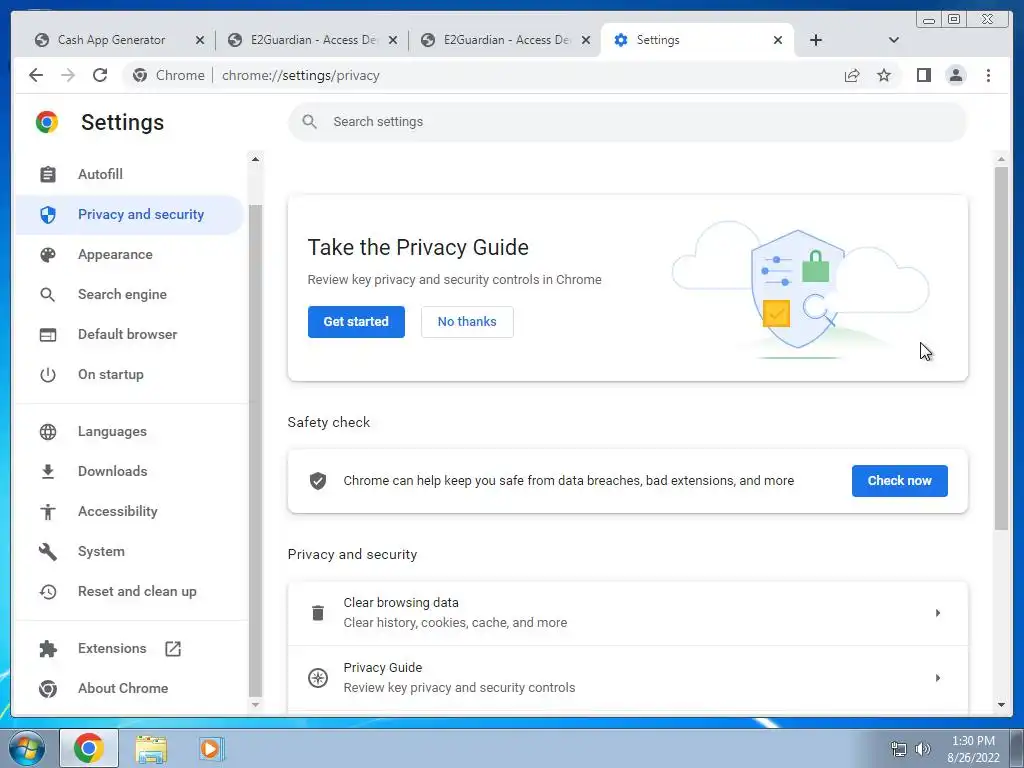1024x768 pixels.
Task: Close the Cash App Generator tab
Action: coord(200,40)
